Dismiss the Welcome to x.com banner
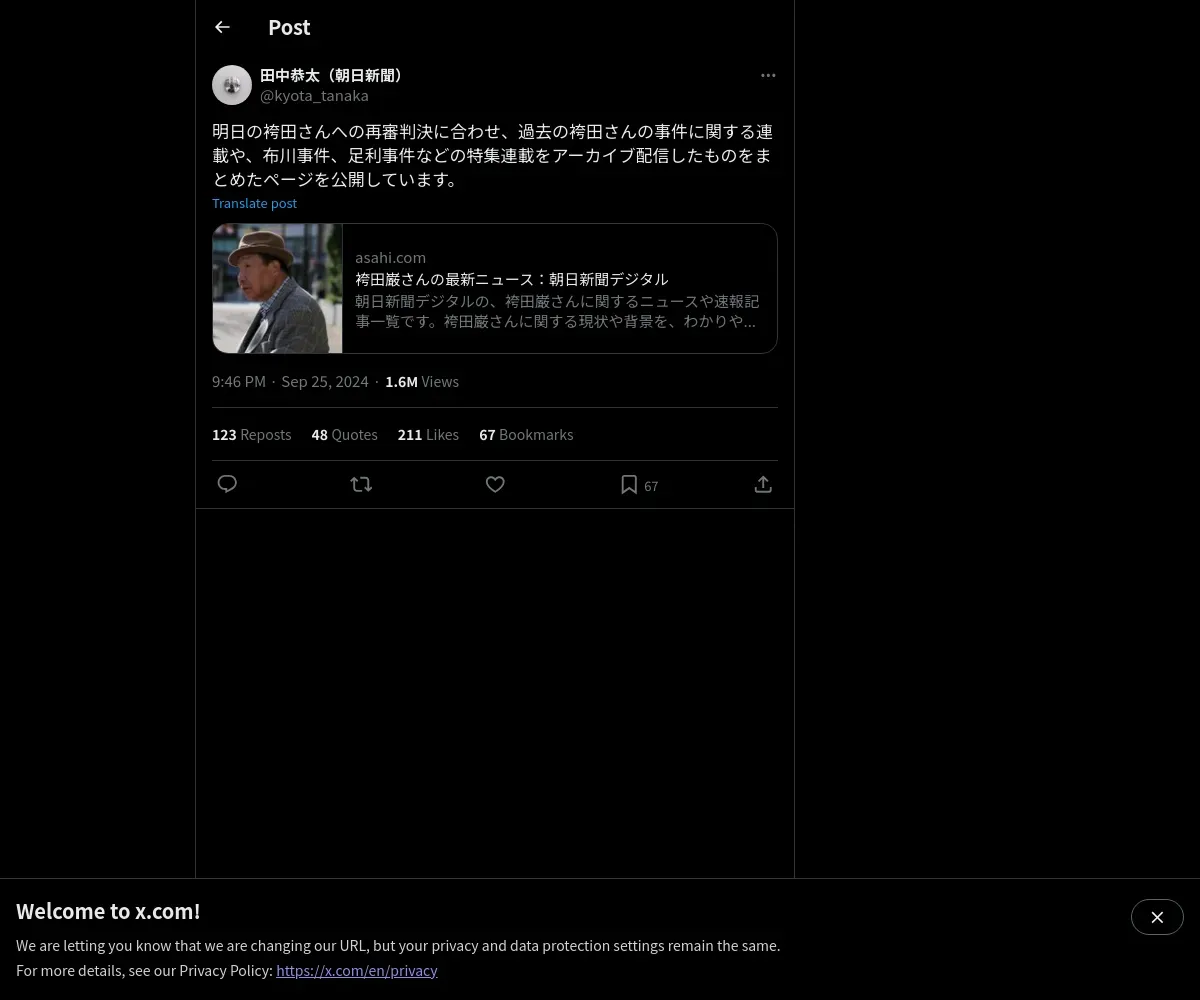Screen dimensions: 1200x1000 (1157, 917)
